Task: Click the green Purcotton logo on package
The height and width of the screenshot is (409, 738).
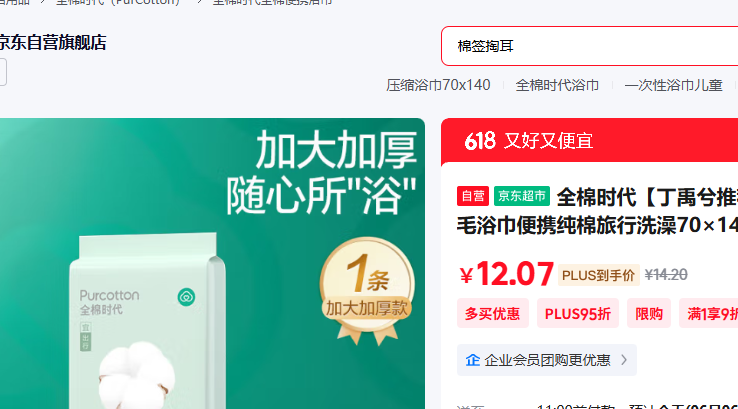Action: 186,297
